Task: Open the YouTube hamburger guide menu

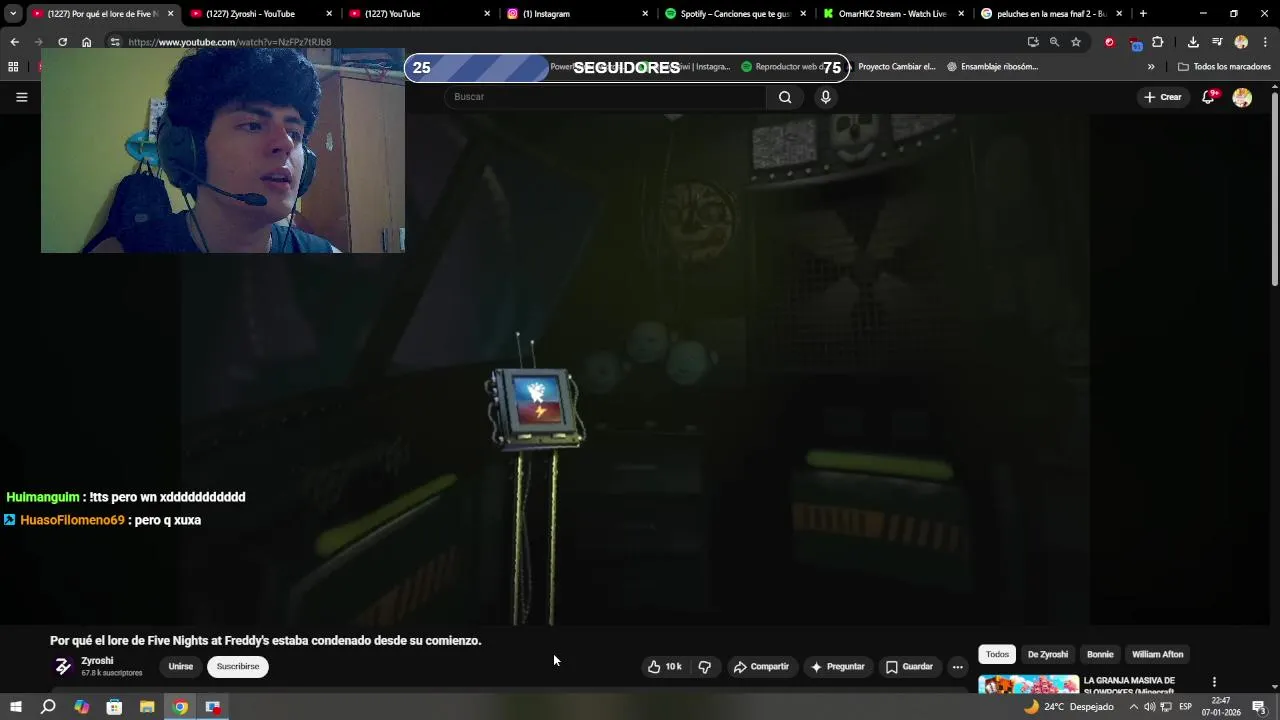Action: coord(21,97)
